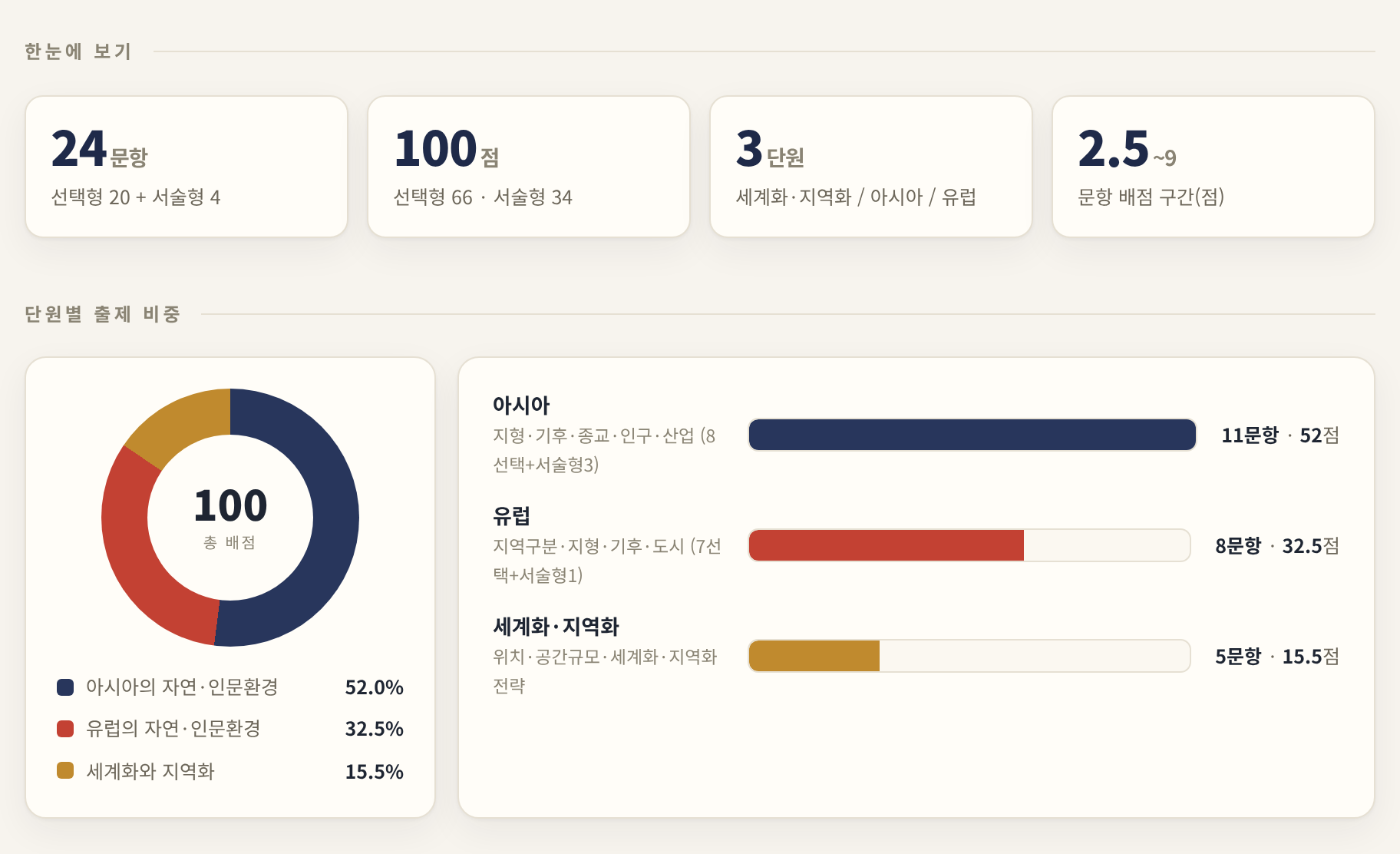The width and height of the screenshot is (1400, 854).
Task: Click the 2.5~9 문항 배점 구간 card
Action: (x=1213, y=167)
